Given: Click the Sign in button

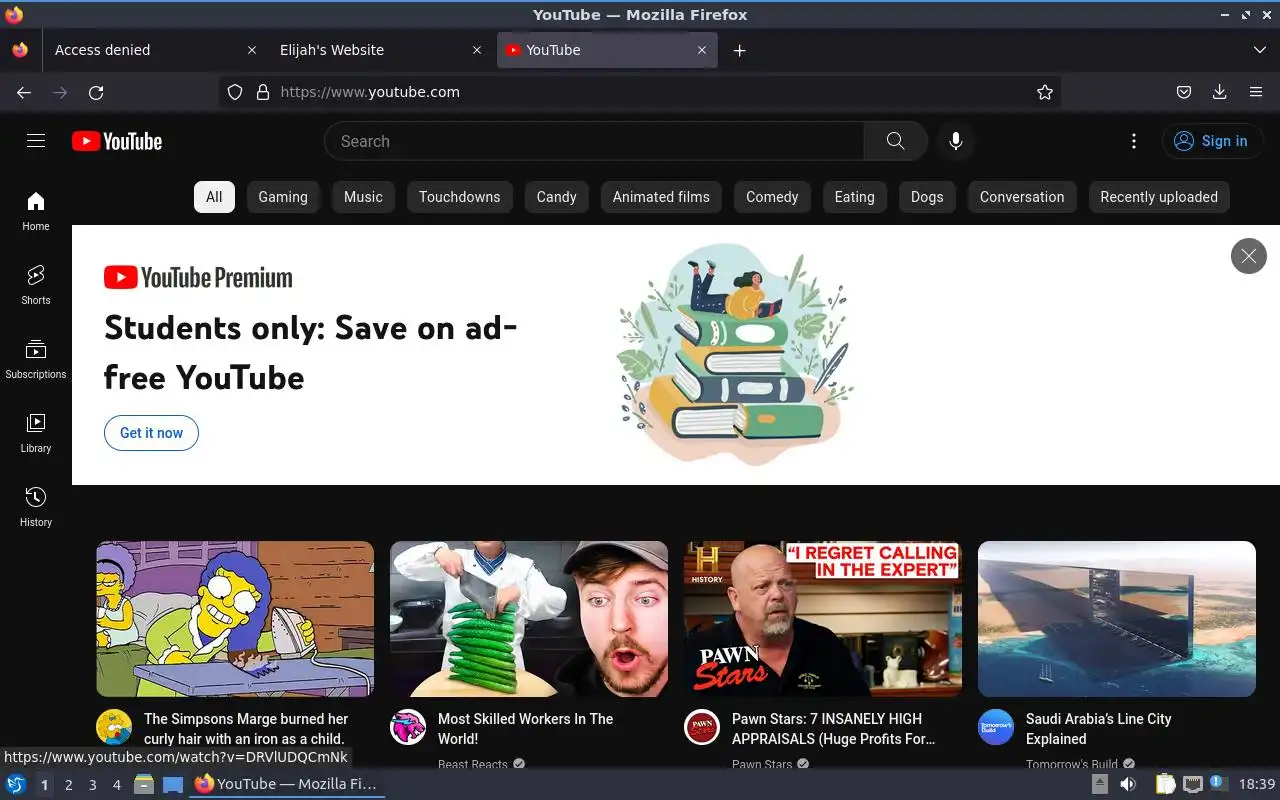Looking at the screenshot, I should pos(1211,141).
